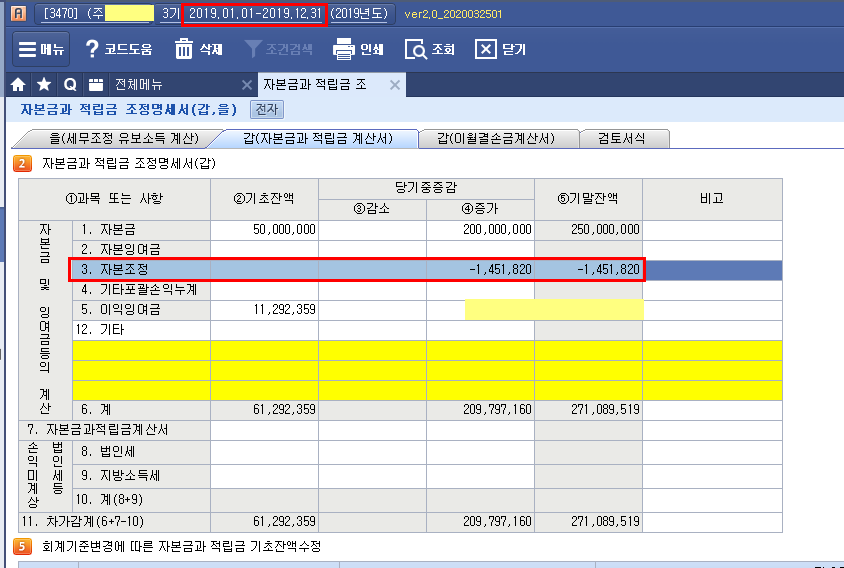Select the 12. 기타 row label
This screenshot has width=844, height=568.
141,329
